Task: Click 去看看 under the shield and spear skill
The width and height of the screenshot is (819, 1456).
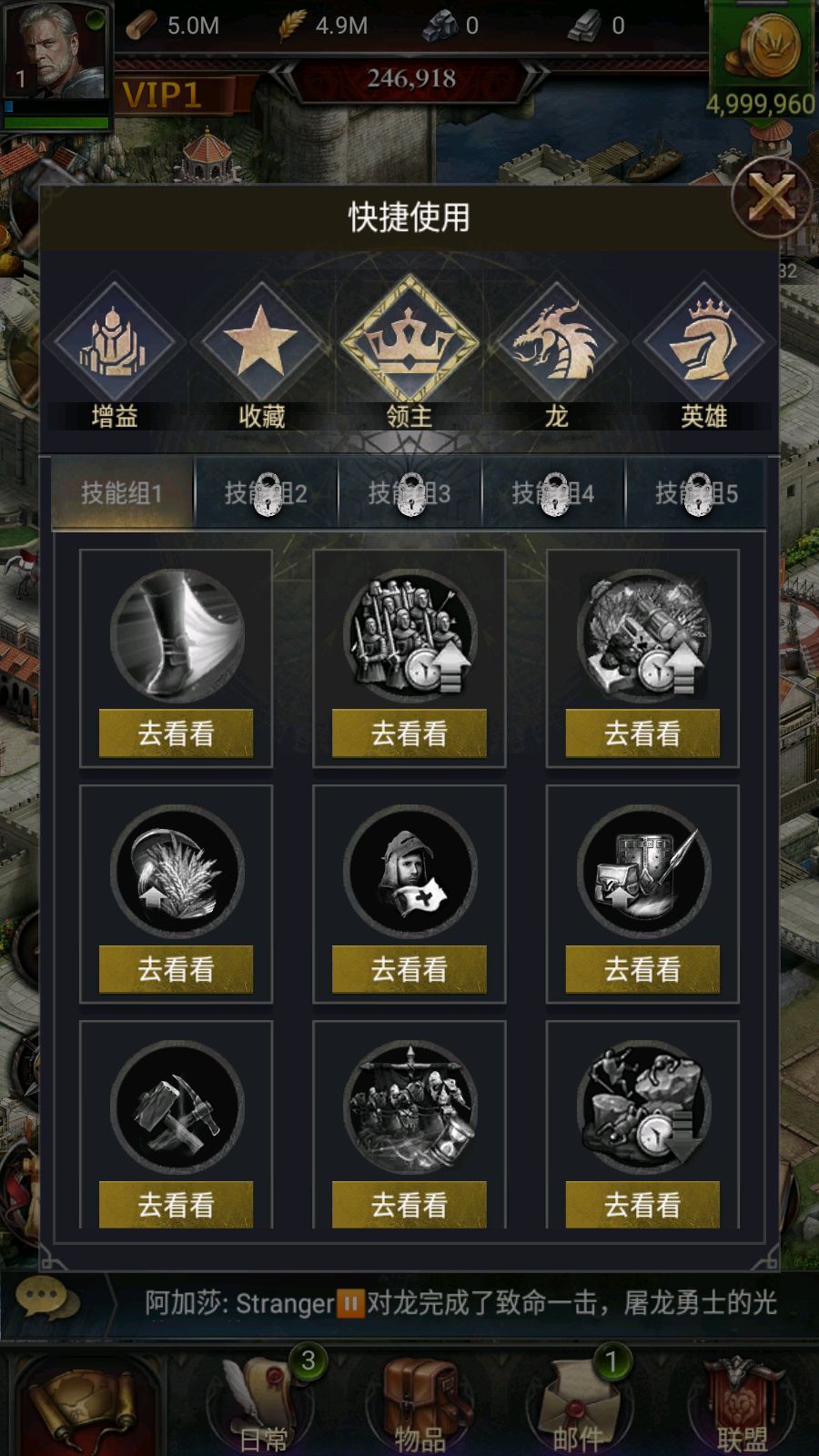Action: coord(642,969)
